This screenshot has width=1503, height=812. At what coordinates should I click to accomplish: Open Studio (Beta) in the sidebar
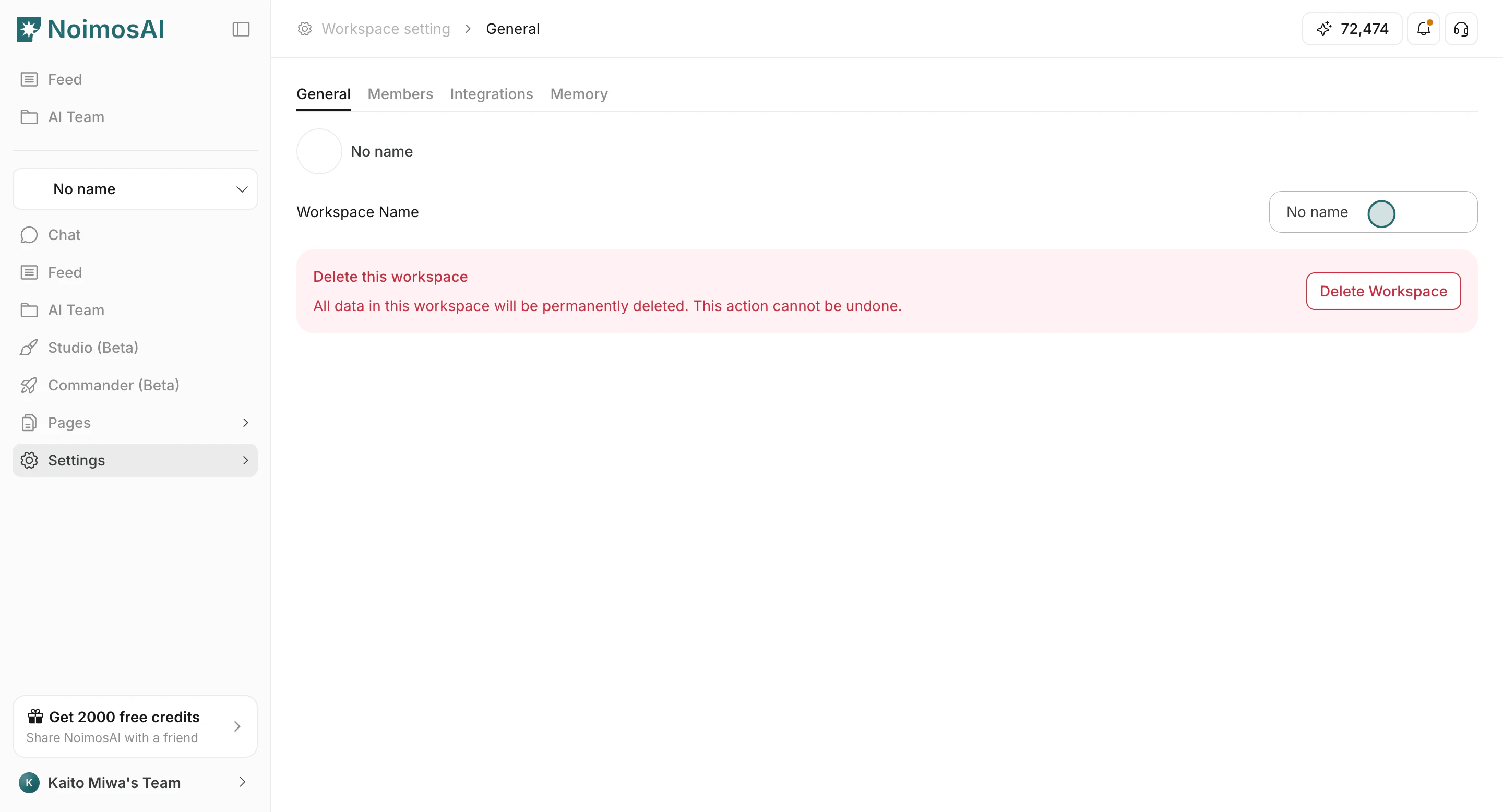click(x=93, y=348)
